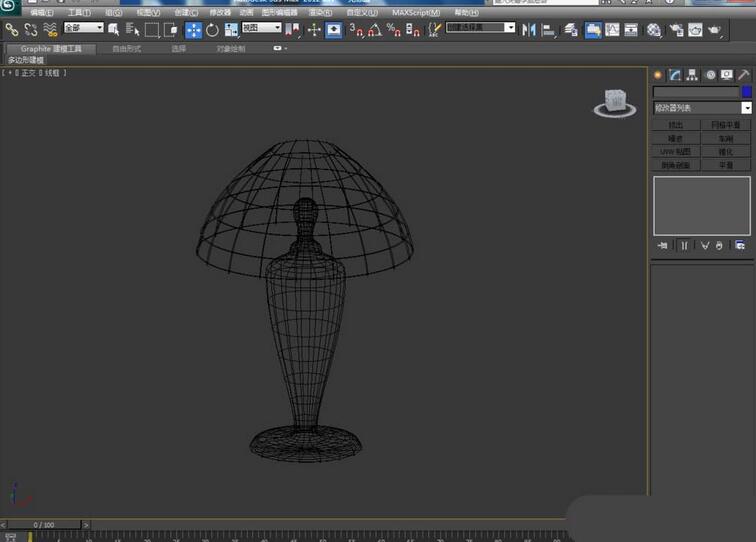
Task: Click the object name input field
Action: pos(696,92)
